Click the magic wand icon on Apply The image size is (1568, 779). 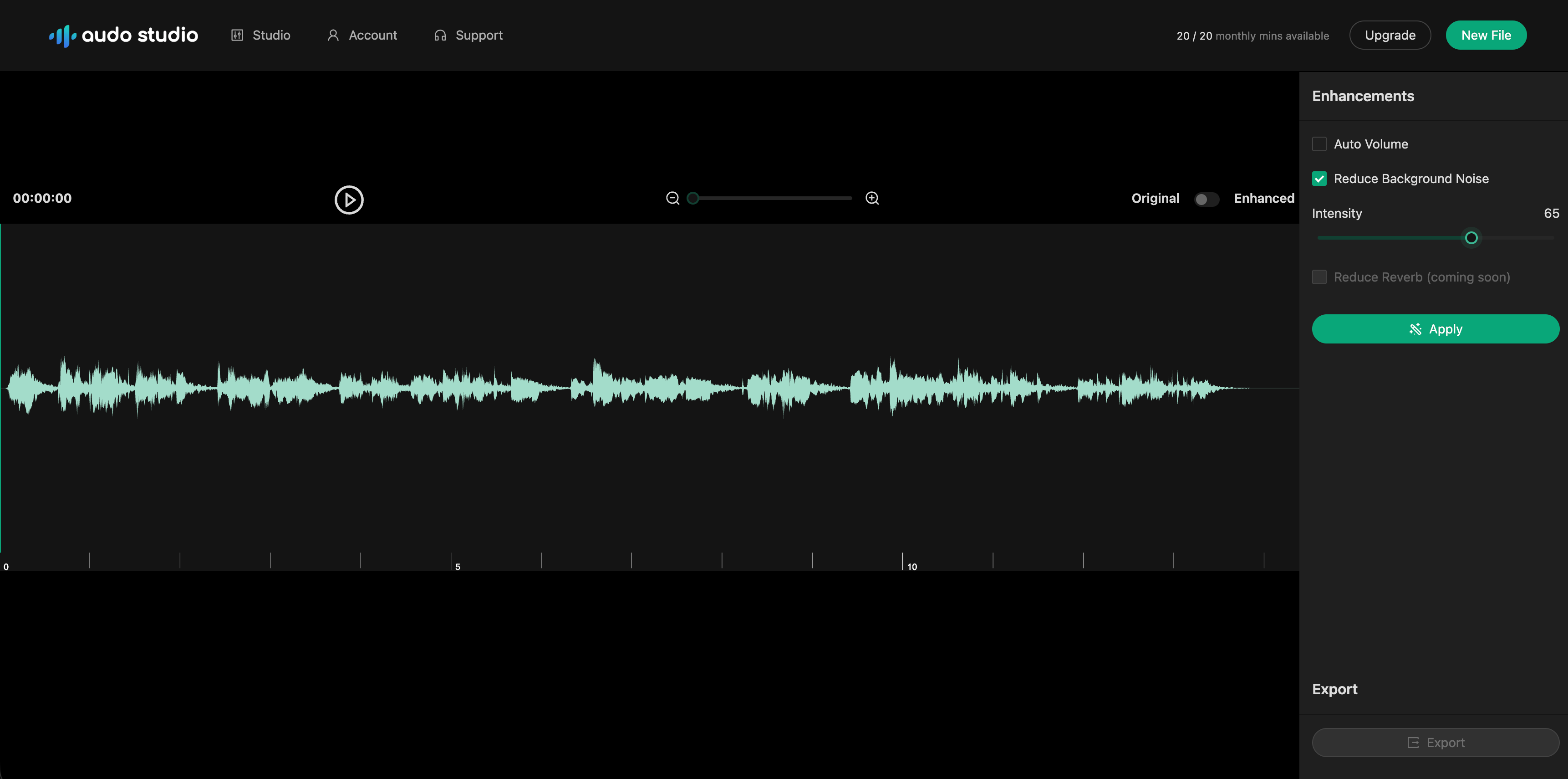tap(1415, 329)
